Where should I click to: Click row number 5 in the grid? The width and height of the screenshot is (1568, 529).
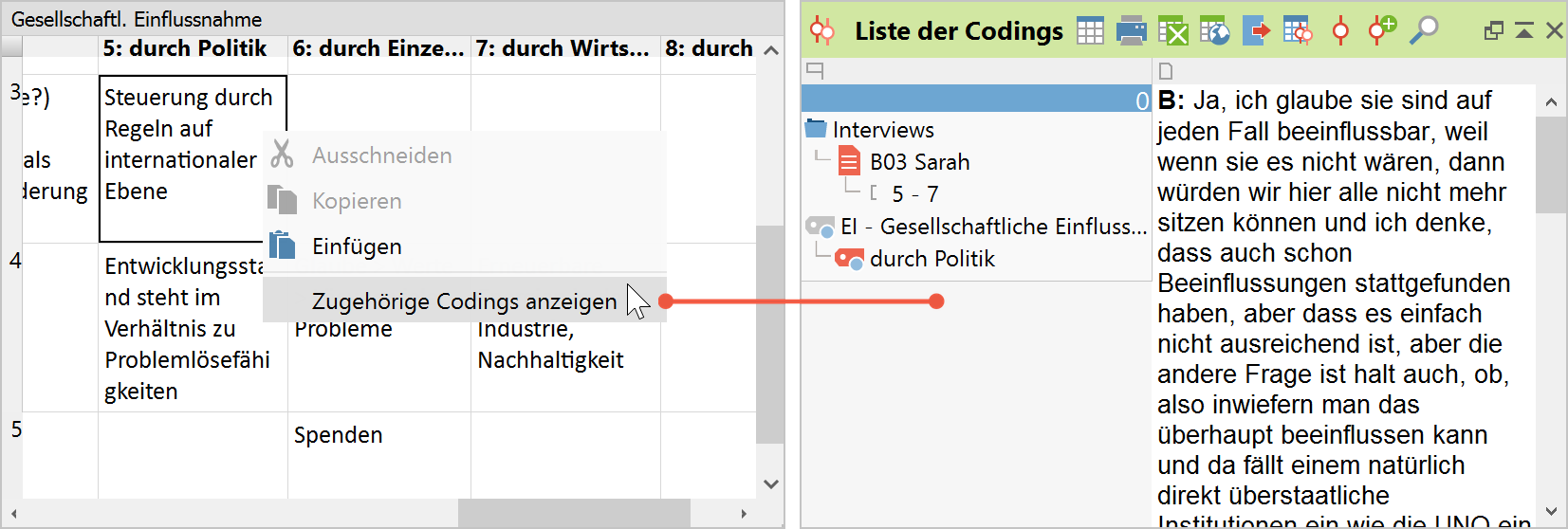point(16,429)
